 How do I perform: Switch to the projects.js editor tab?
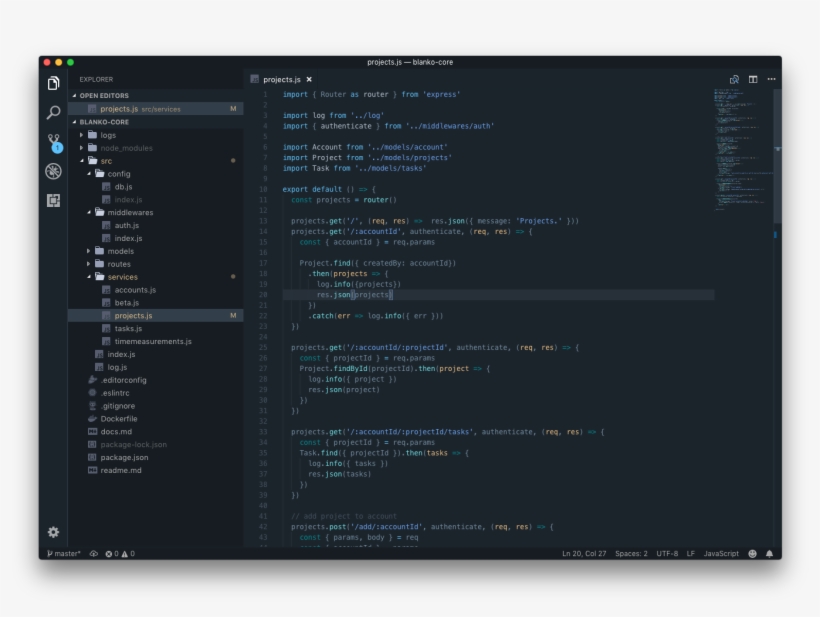click(x=283, y=77)
